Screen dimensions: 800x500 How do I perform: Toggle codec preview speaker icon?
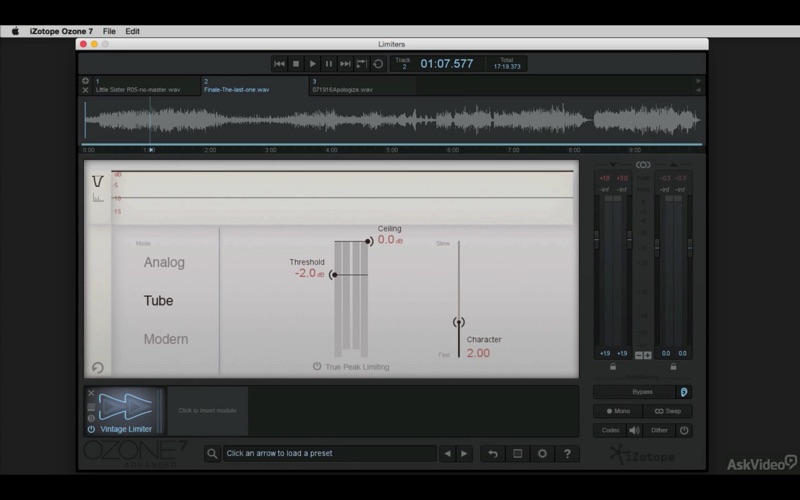click(634, 431)
